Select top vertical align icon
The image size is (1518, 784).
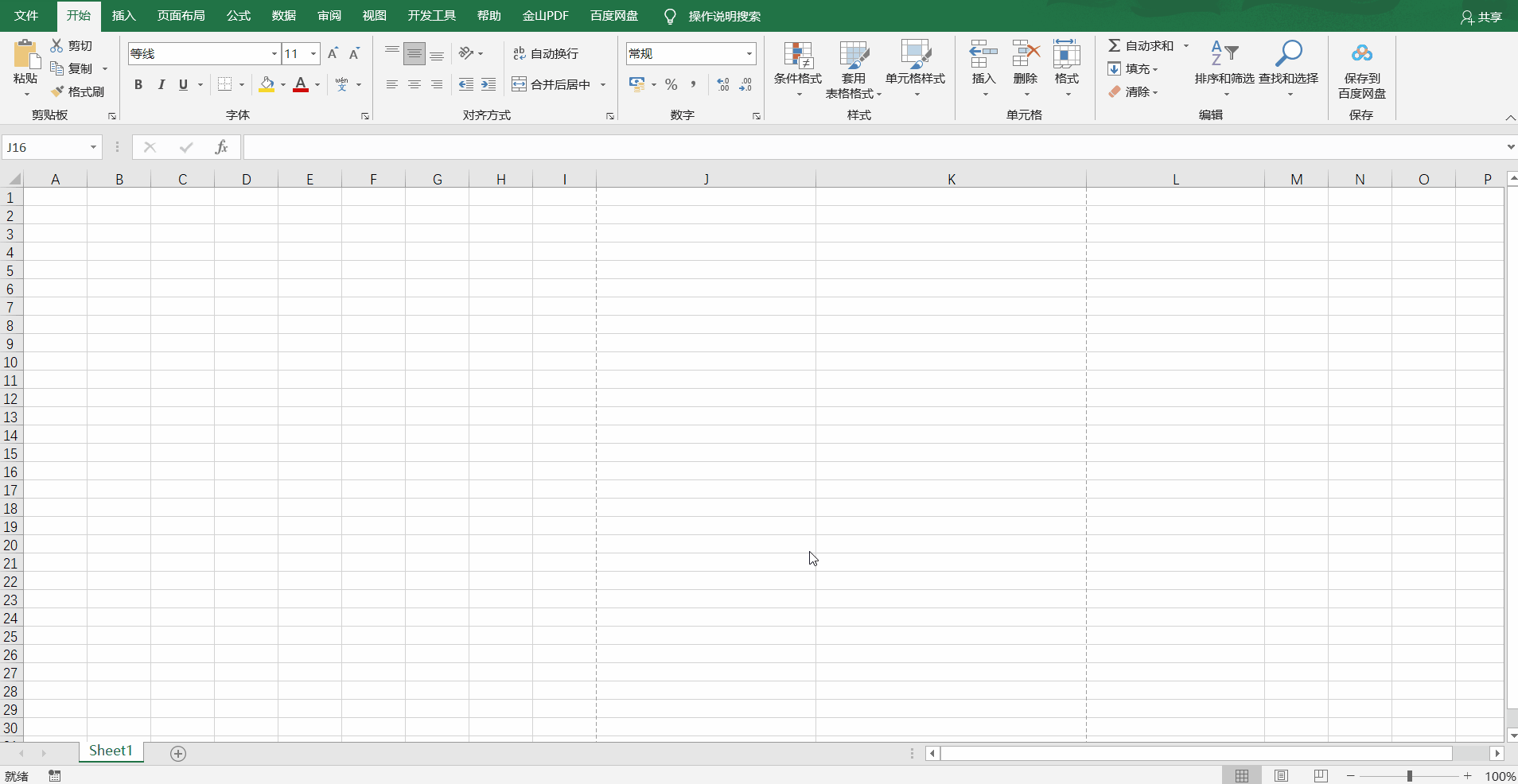point(391,53)
